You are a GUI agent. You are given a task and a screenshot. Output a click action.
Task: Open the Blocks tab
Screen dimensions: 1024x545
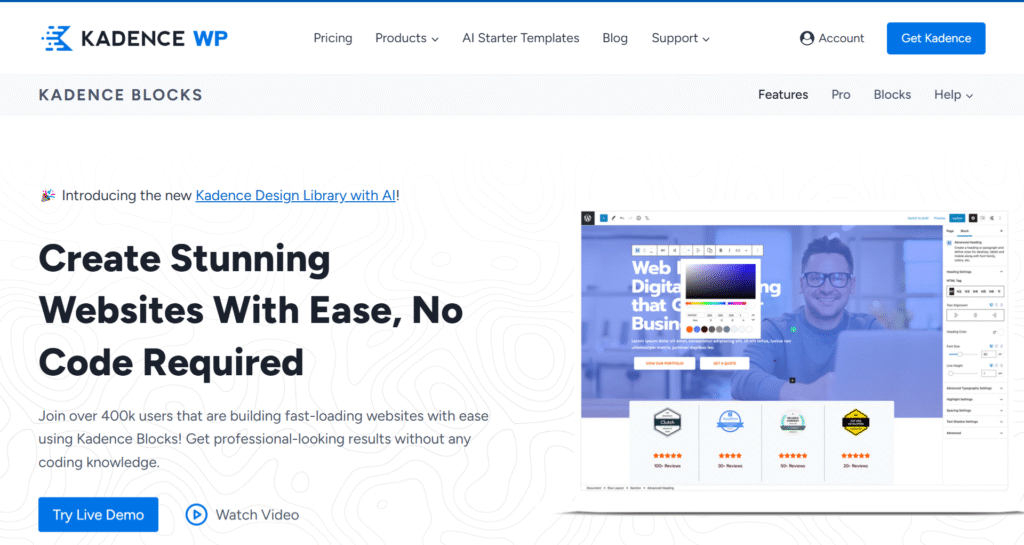click(892, 95)
